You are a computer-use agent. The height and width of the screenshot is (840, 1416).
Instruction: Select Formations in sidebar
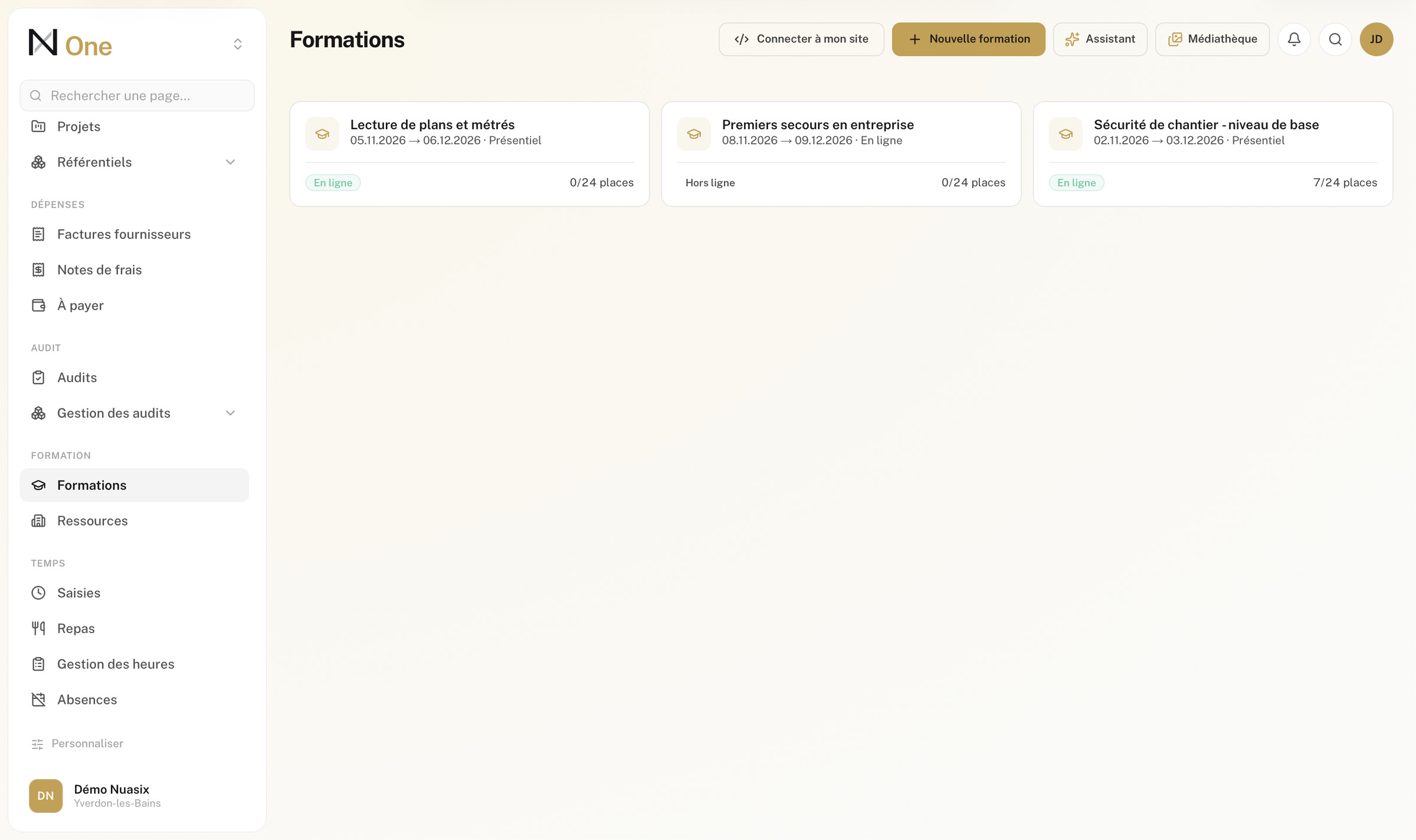(x=135, y=485)
